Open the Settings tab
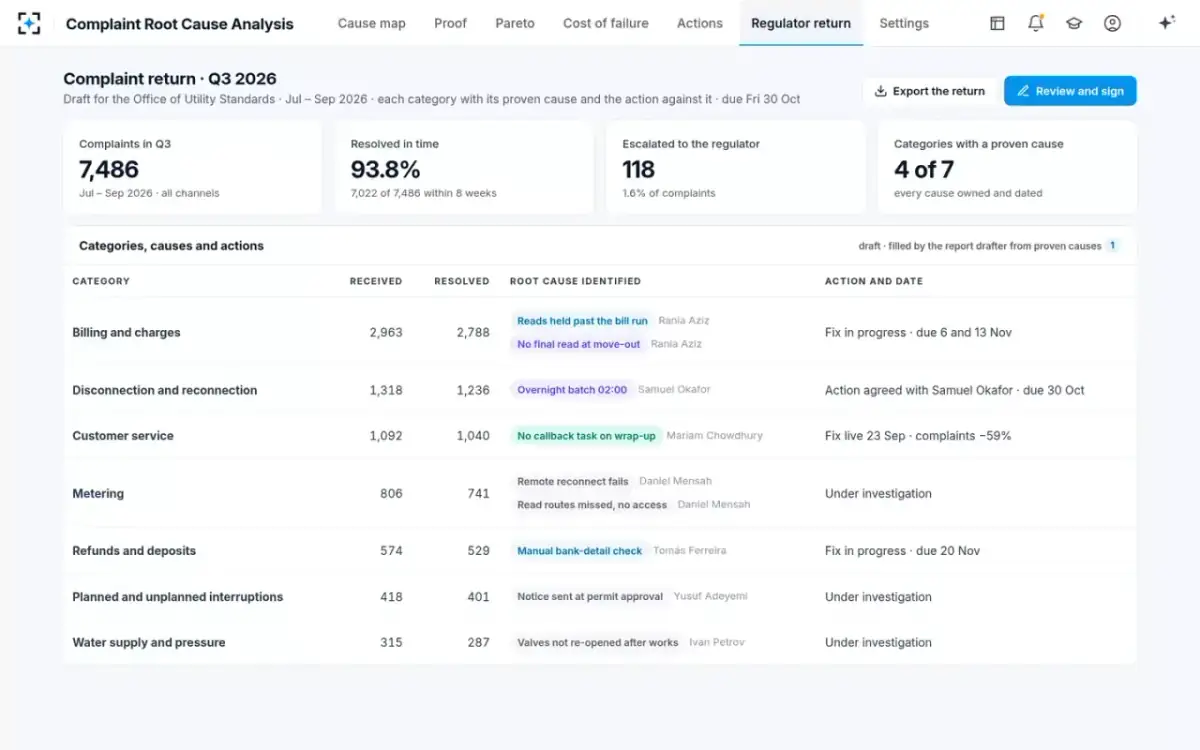1200x750 pixels. pyautogui.click(x=904, y=23)
